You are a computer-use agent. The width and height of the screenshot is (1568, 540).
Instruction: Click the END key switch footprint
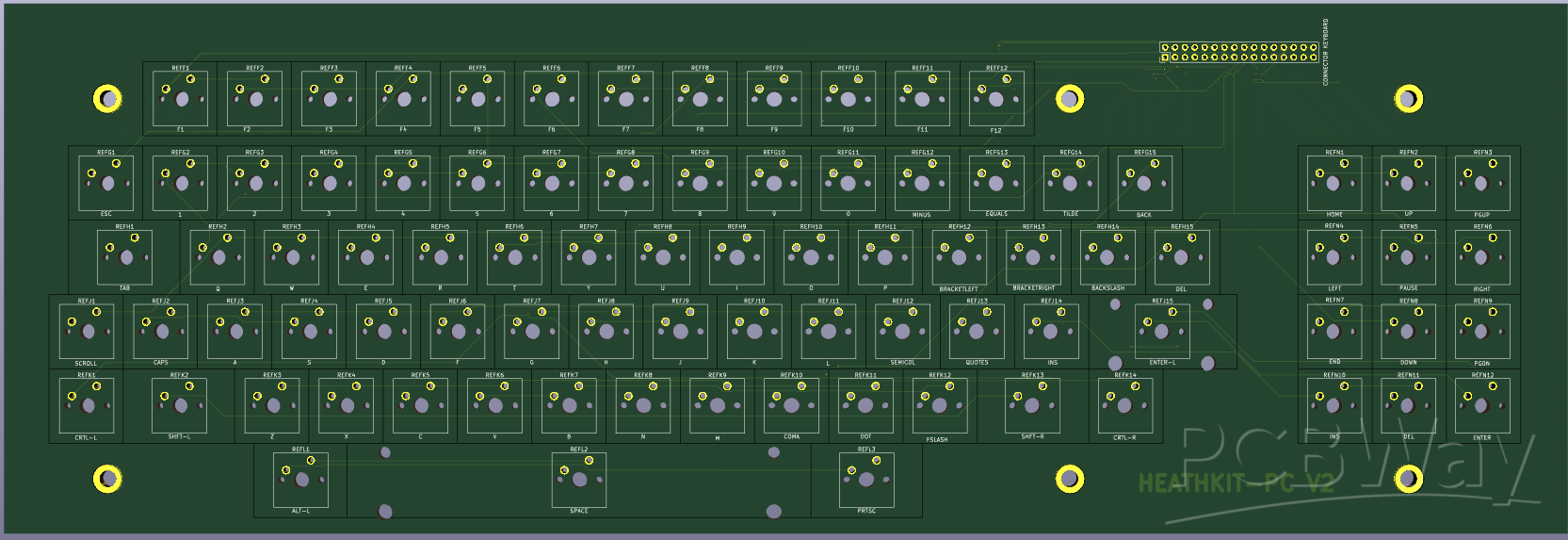pyautogui.click(x=1334, y=331)
